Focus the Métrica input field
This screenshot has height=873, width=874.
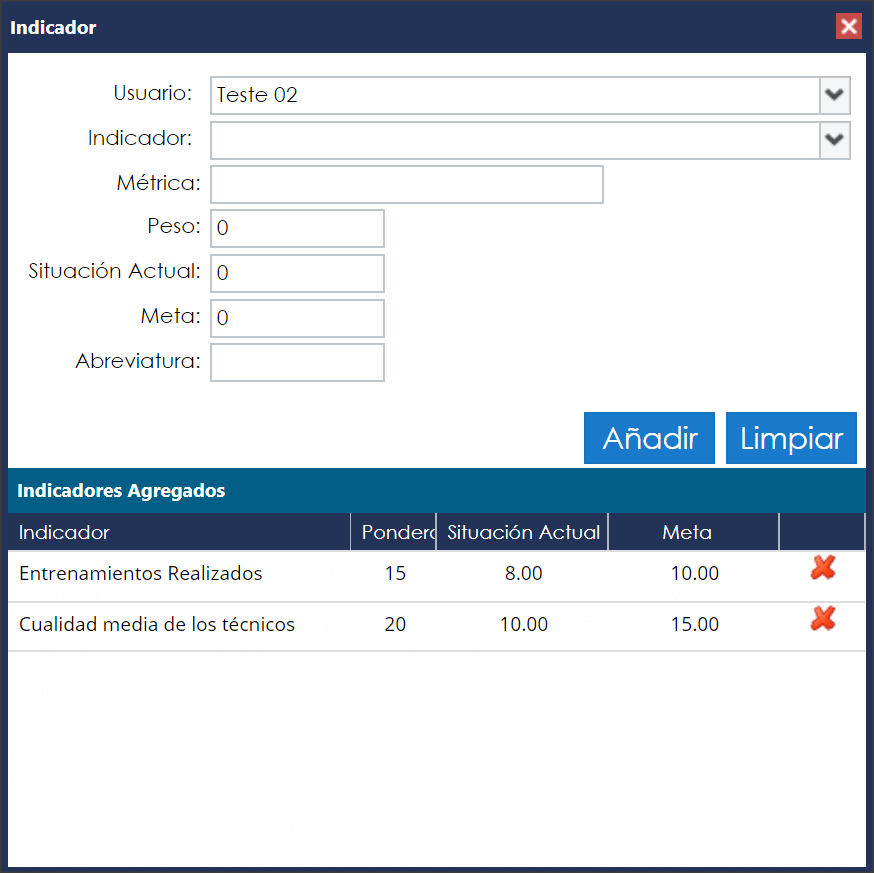407,185
